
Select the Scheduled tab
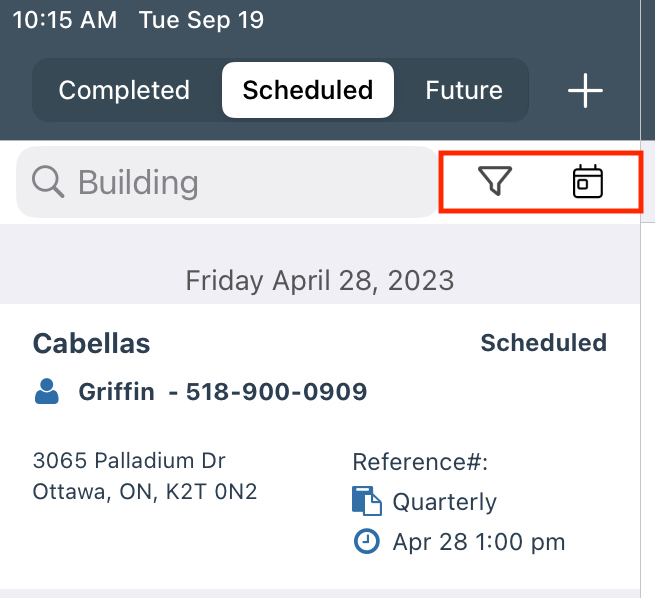tap(308, 91)
